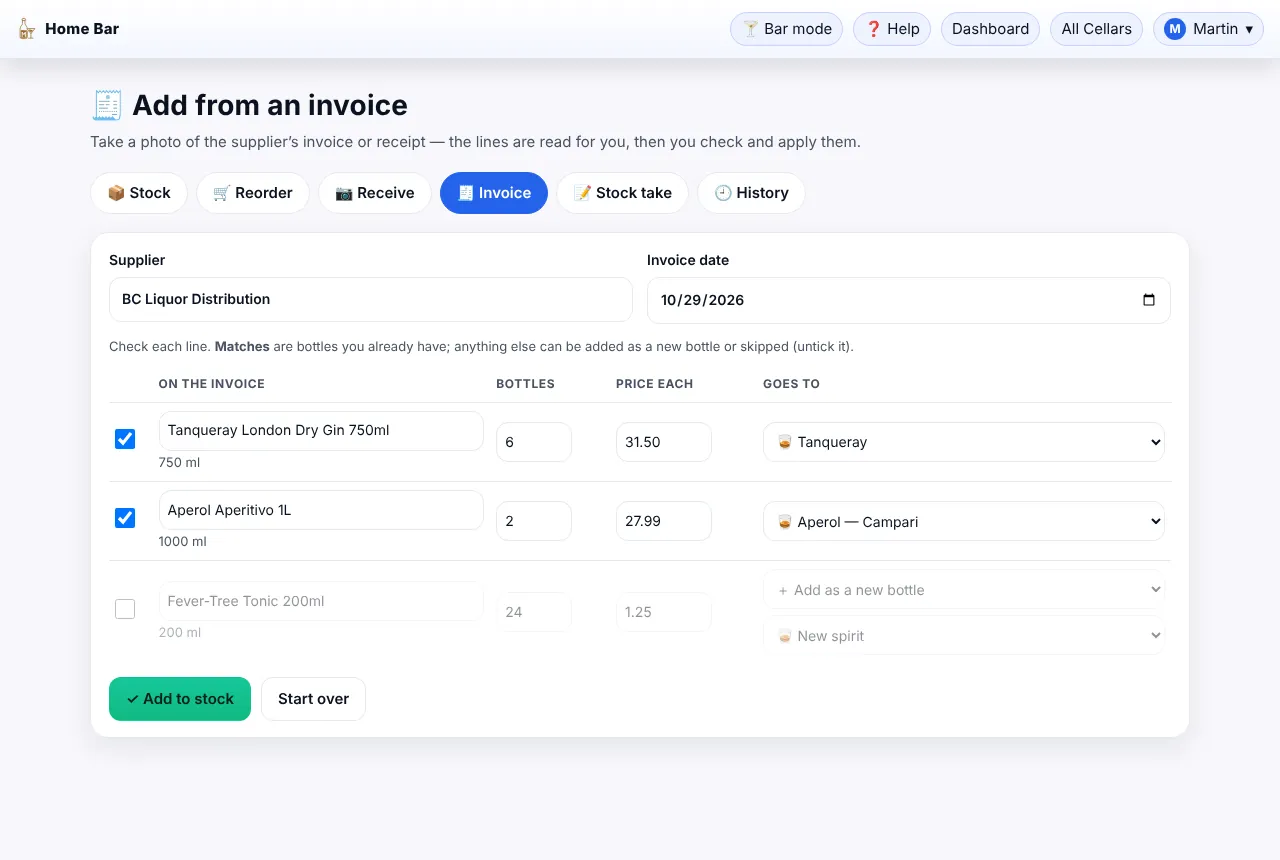1280x860 pixels.
Task: Open the New spirit type dropdown
Action: (964, 636)
